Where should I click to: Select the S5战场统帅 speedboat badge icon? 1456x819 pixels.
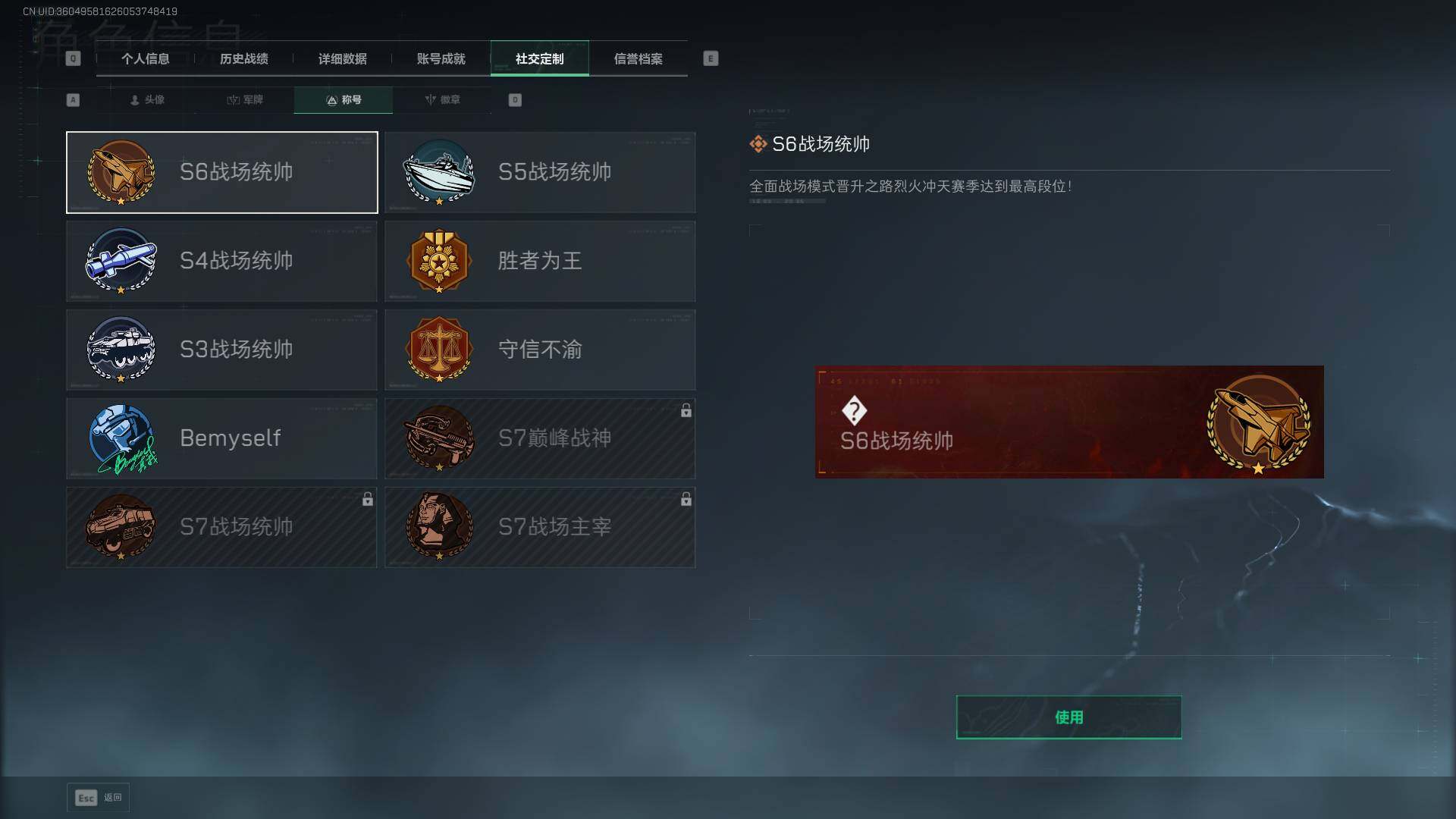click(439, 172)
